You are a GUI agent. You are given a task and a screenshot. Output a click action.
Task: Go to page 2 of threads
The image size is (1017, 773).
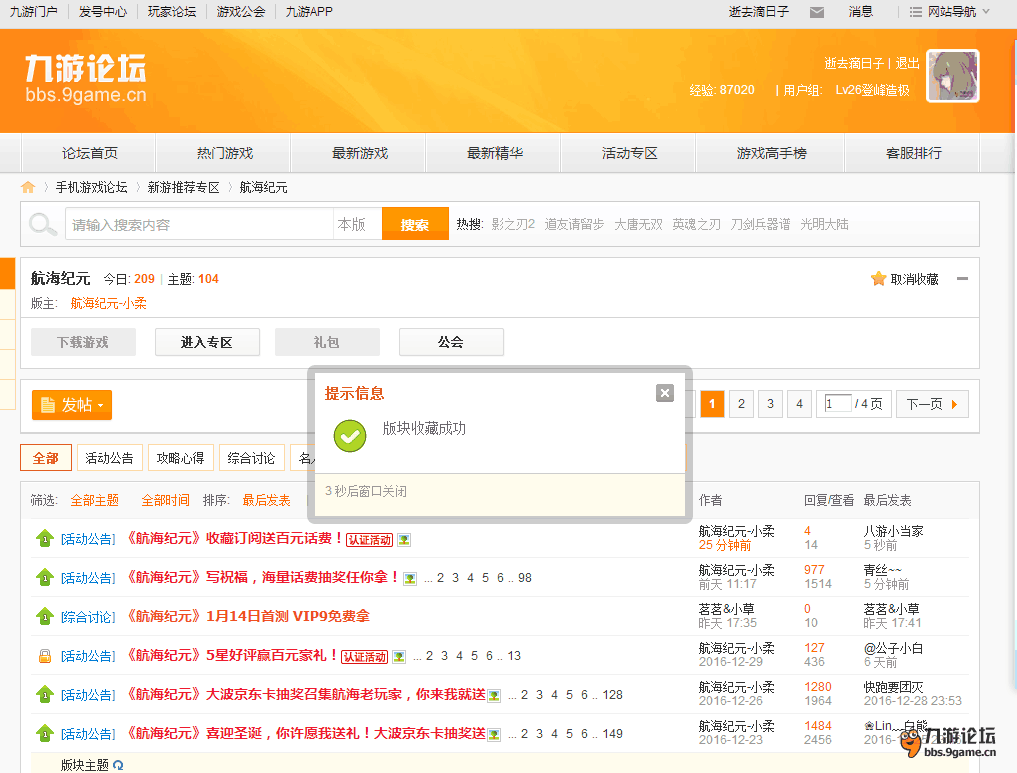tap(741, 404)
